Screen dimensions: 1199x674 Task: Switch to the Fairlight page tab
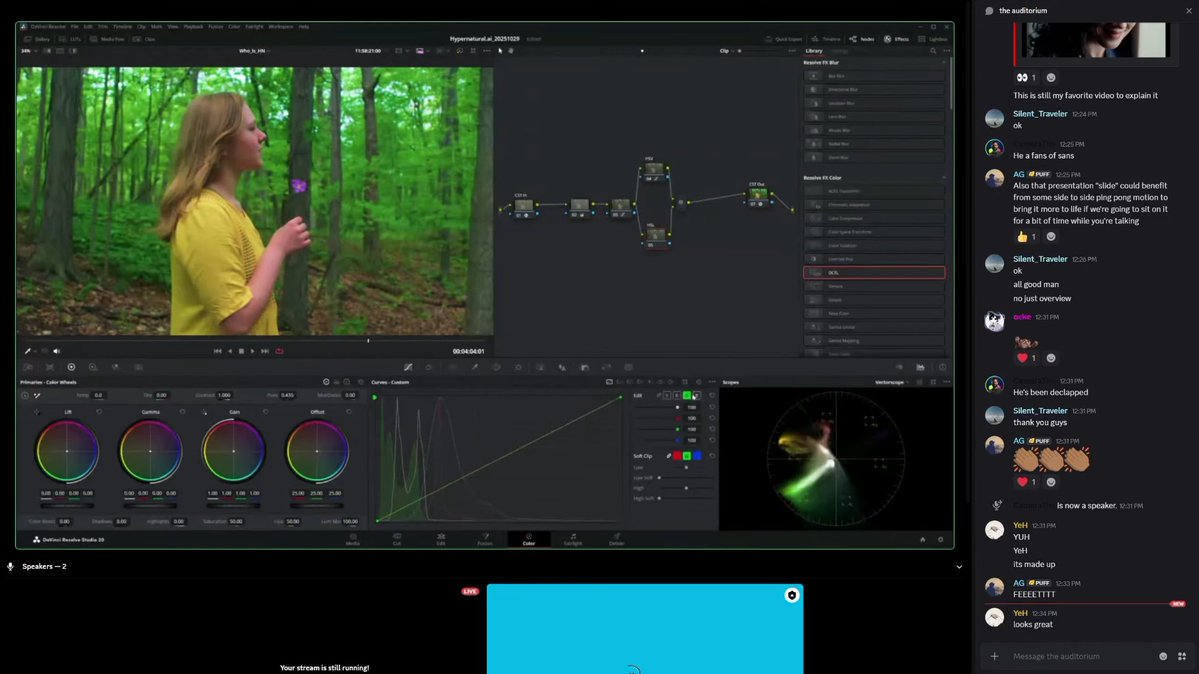pos(573,539)
